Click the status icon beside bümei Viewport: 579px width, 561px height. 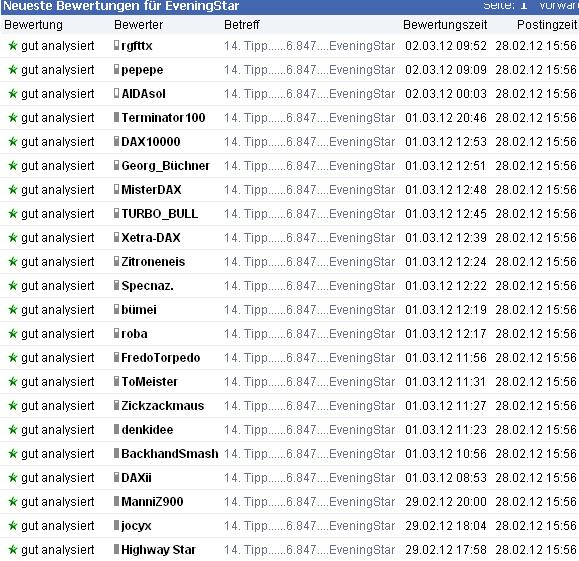click(116, 309)
